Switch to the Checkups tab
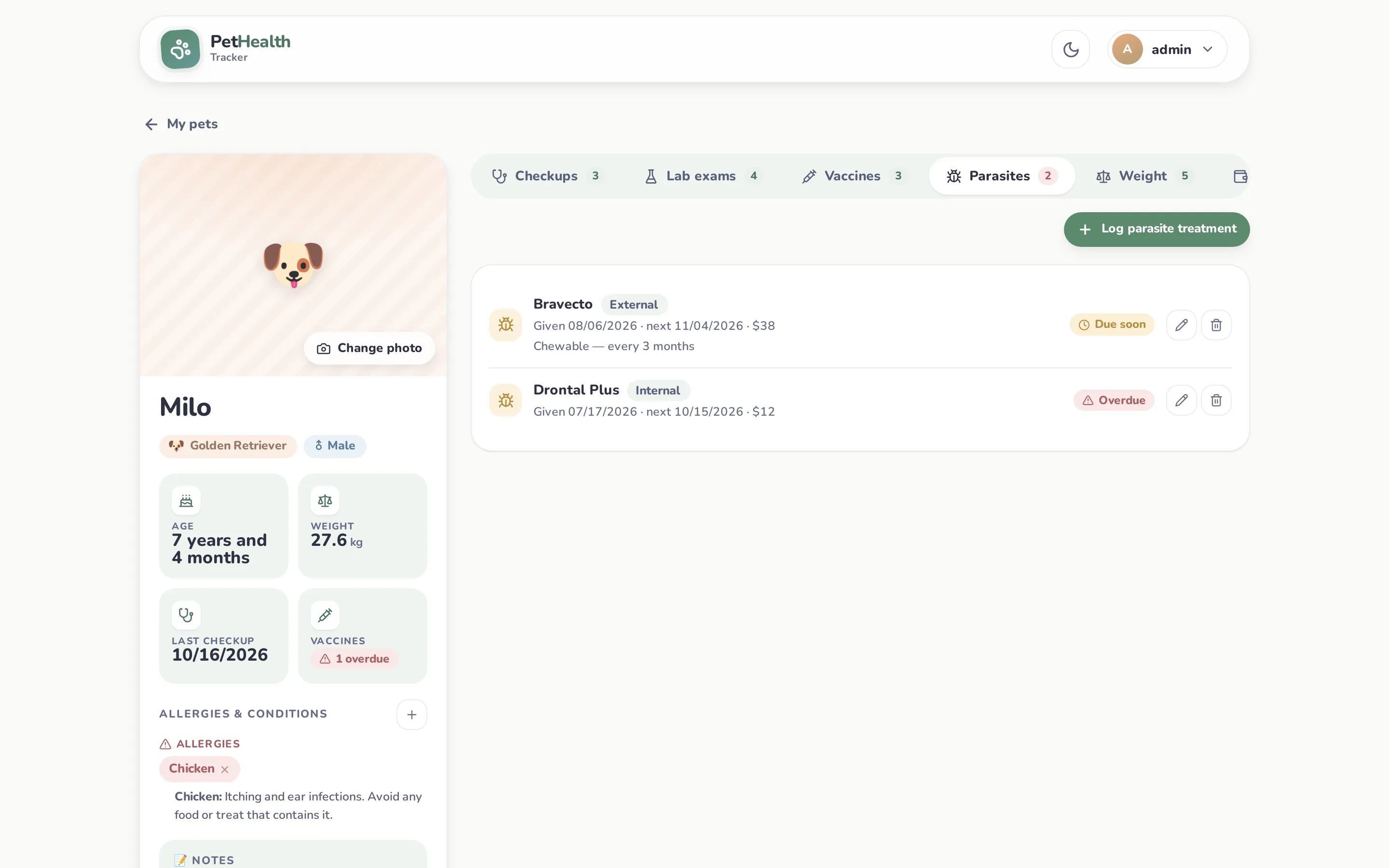The width and height of the screenshot is (1389, 868). click(546, 176)
